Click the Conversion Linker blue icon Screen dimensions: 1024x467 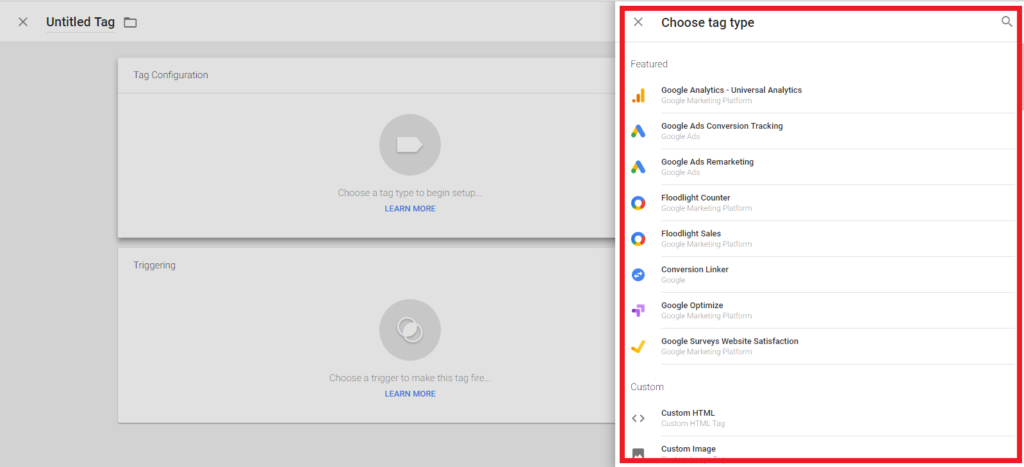point(638,275)
